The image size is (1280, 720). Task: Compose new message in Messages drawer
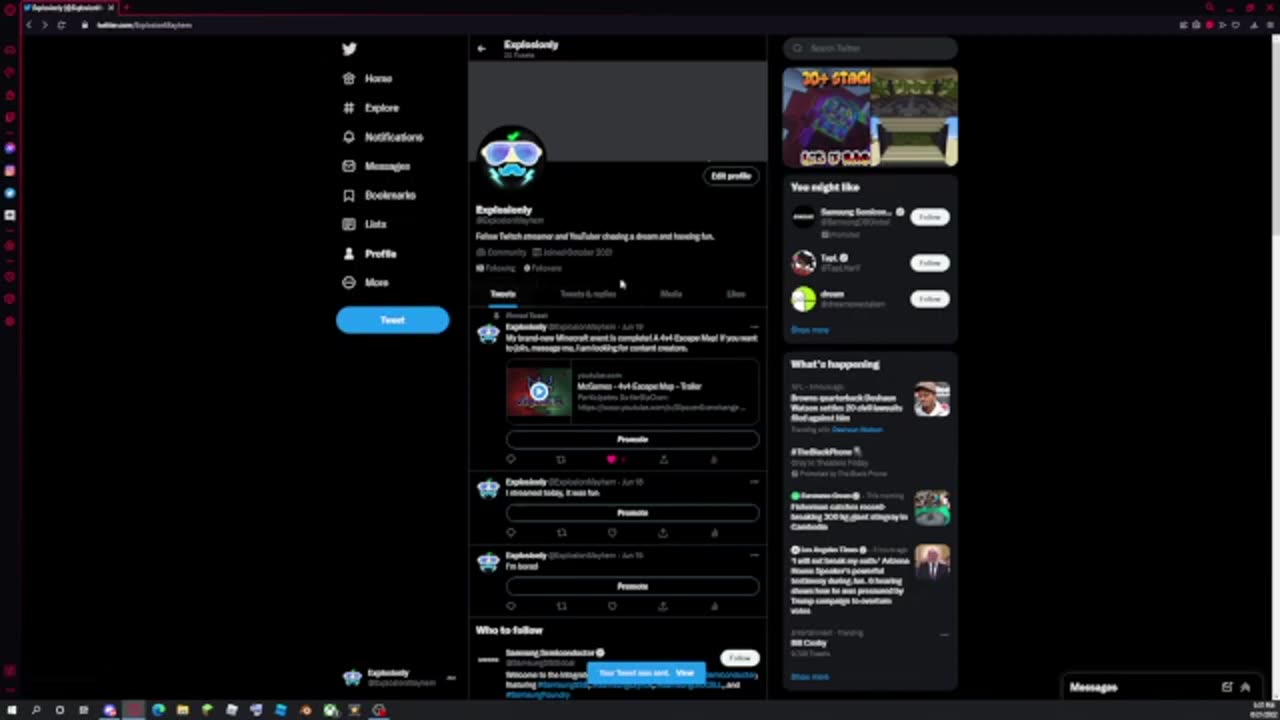pyautogui.click(x=1227, y=687)
